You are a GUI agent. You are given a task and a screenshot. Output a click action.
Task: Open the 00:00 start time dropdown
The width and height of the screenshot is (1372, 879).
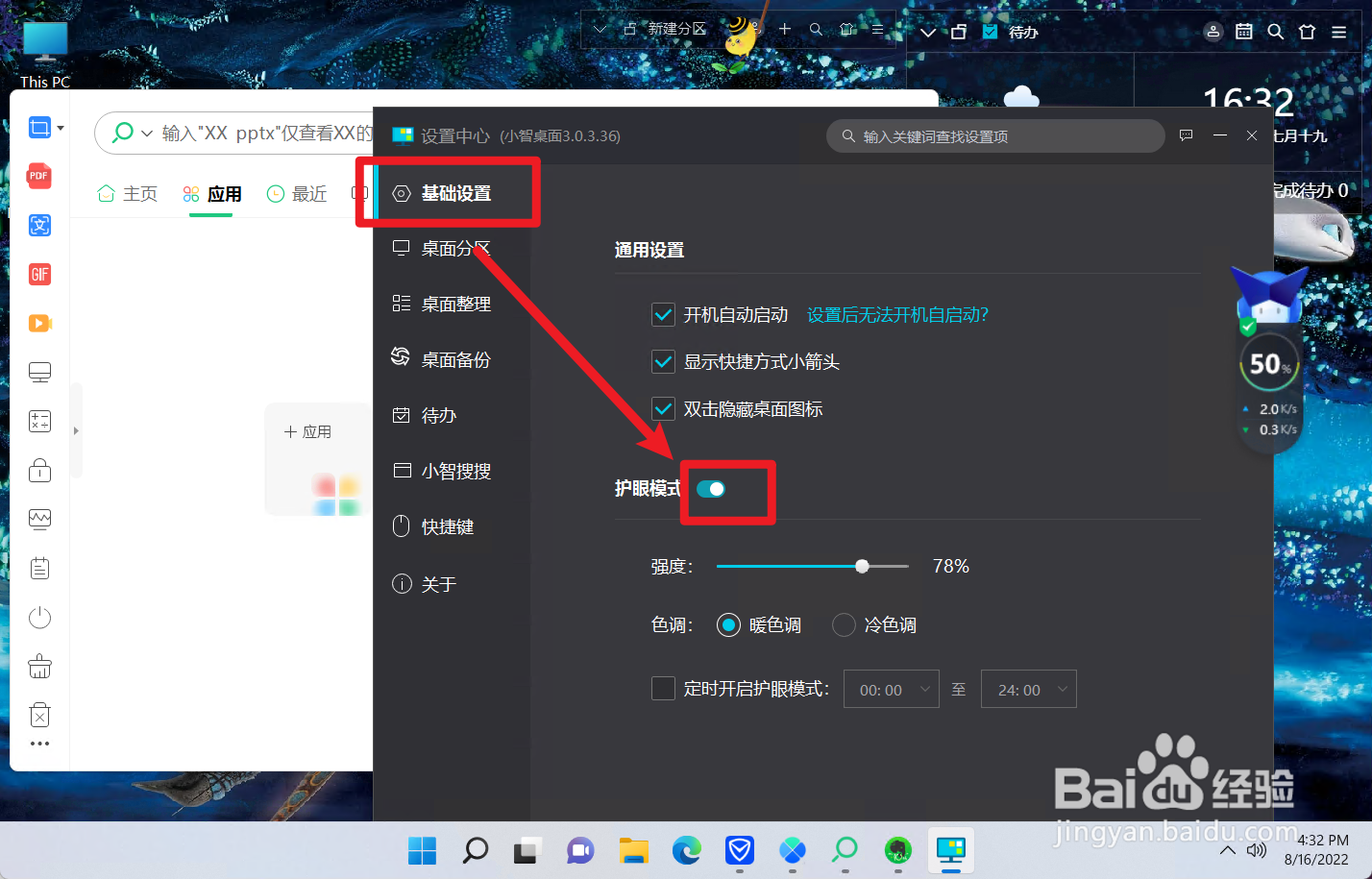pyautogui.click(x=892, y=689)
